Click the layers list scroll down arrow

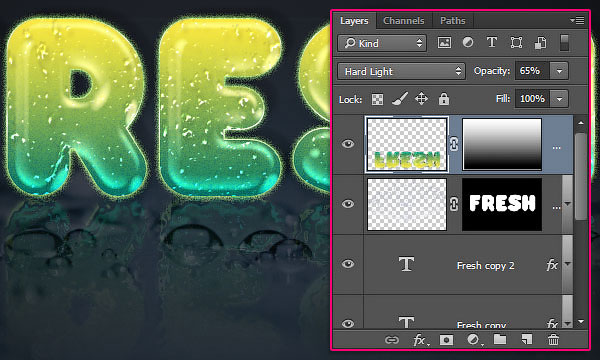[x=581, y=322]
